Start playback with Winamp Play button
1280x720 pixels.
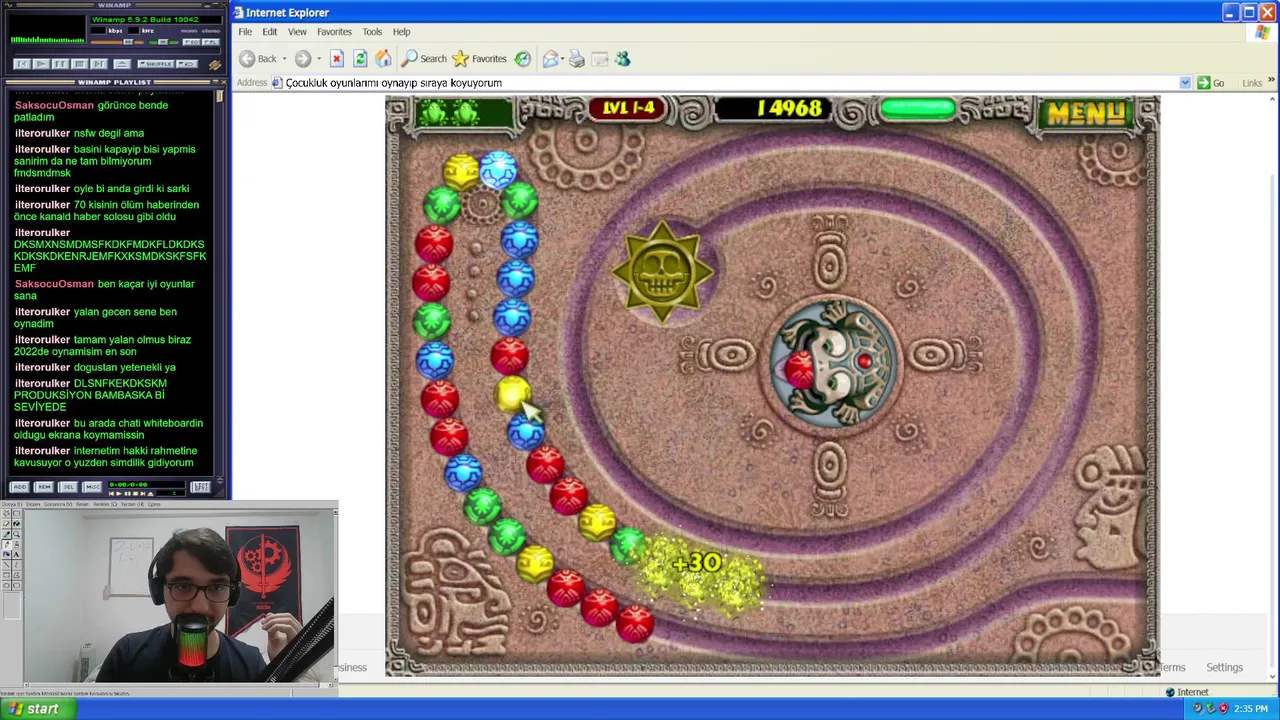click(41, 64)
